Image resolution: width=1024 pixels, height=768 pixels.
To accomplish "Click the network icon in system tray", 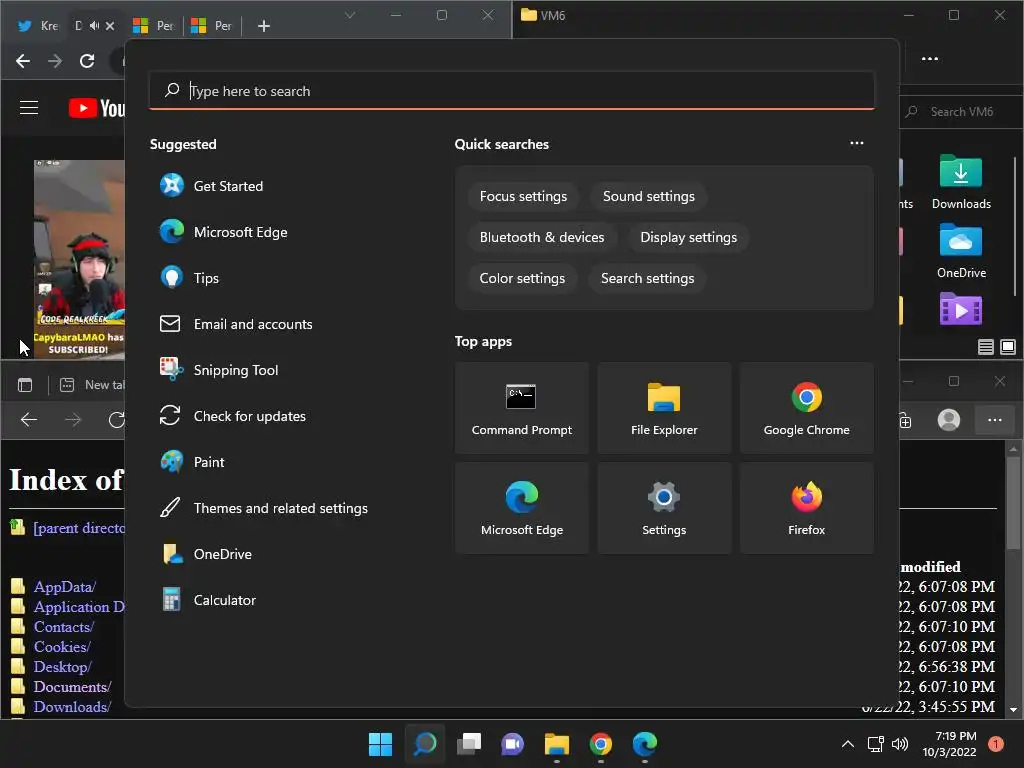I will tap(875, 744).
